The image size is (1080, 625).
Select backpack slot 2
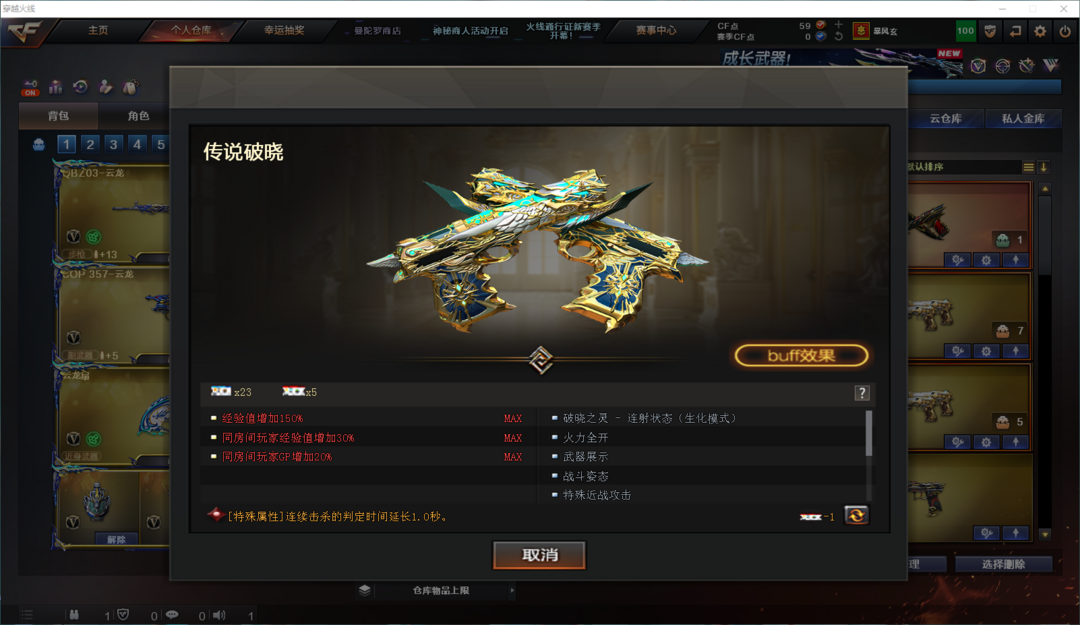[x=90, y=144]
